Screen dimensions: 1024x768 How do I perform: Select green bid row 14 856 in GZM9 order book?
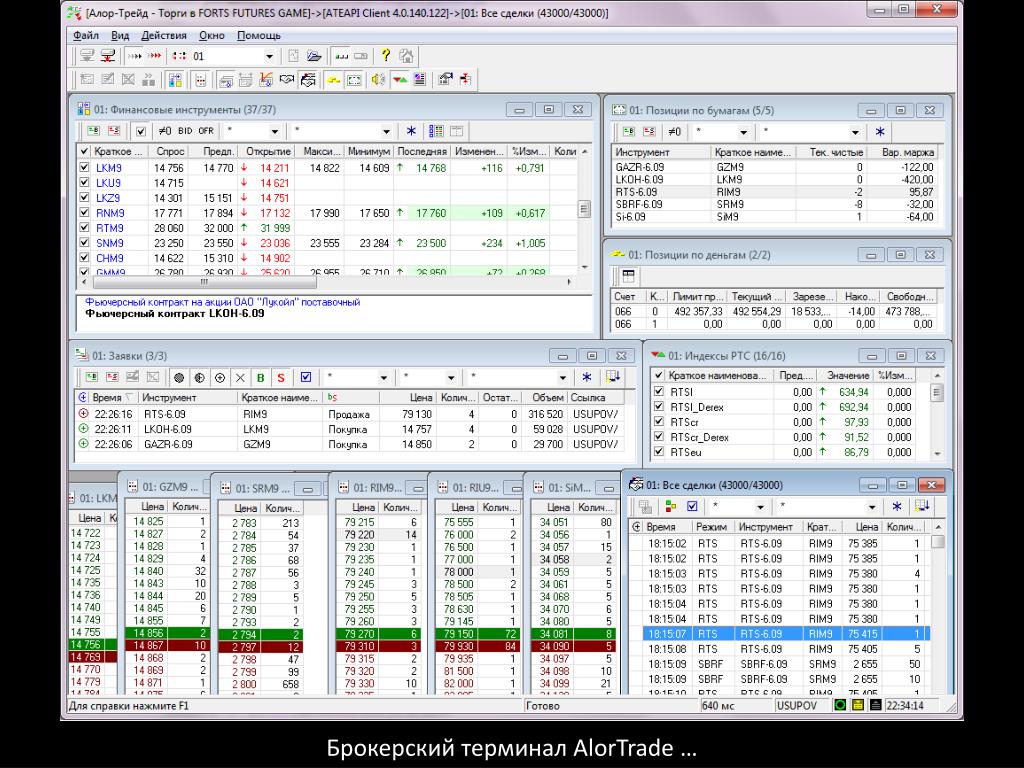tap(167, 633)
